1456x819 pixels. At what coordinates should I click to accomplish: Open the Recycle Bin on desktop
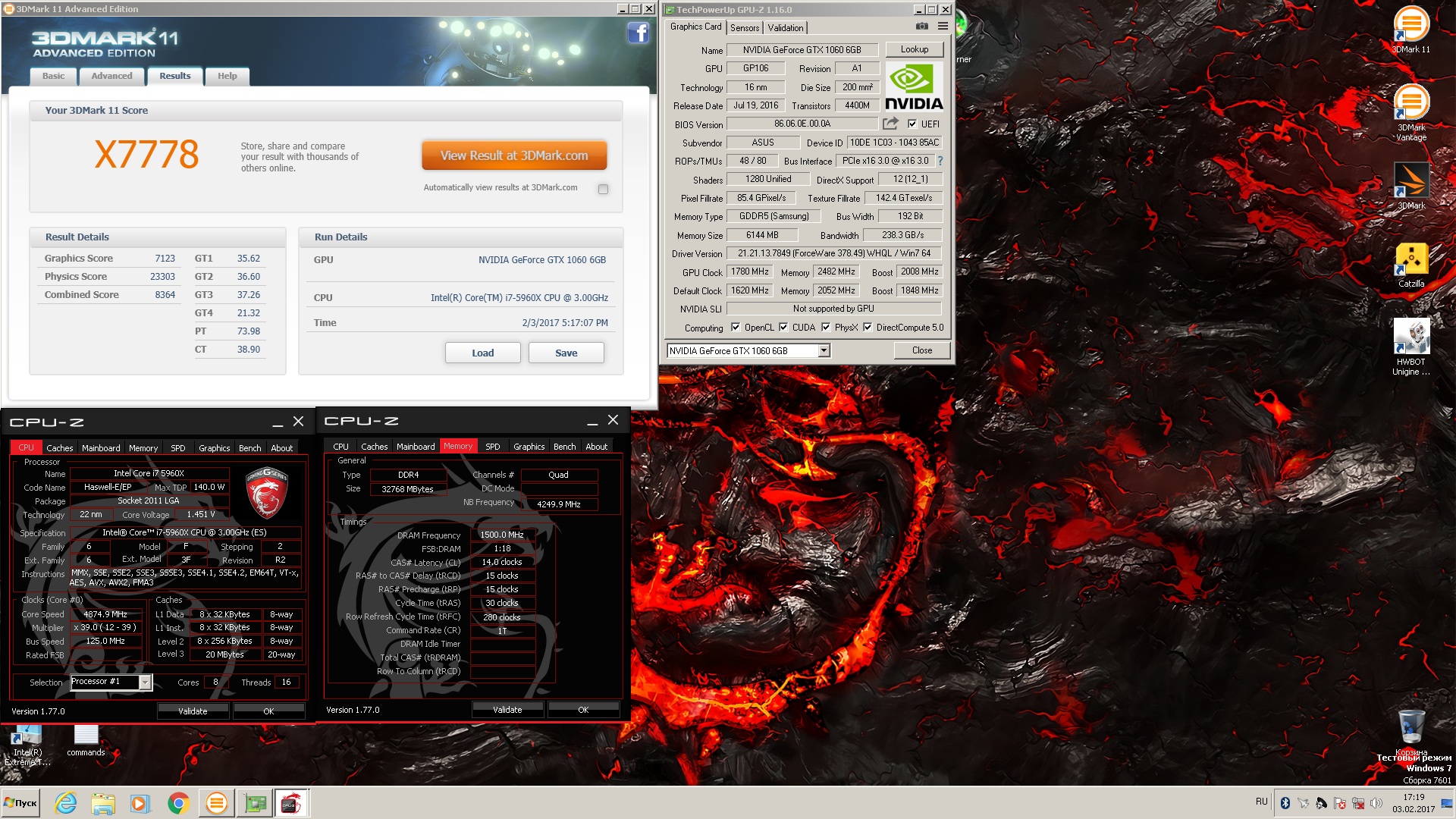click(1410, 733)
